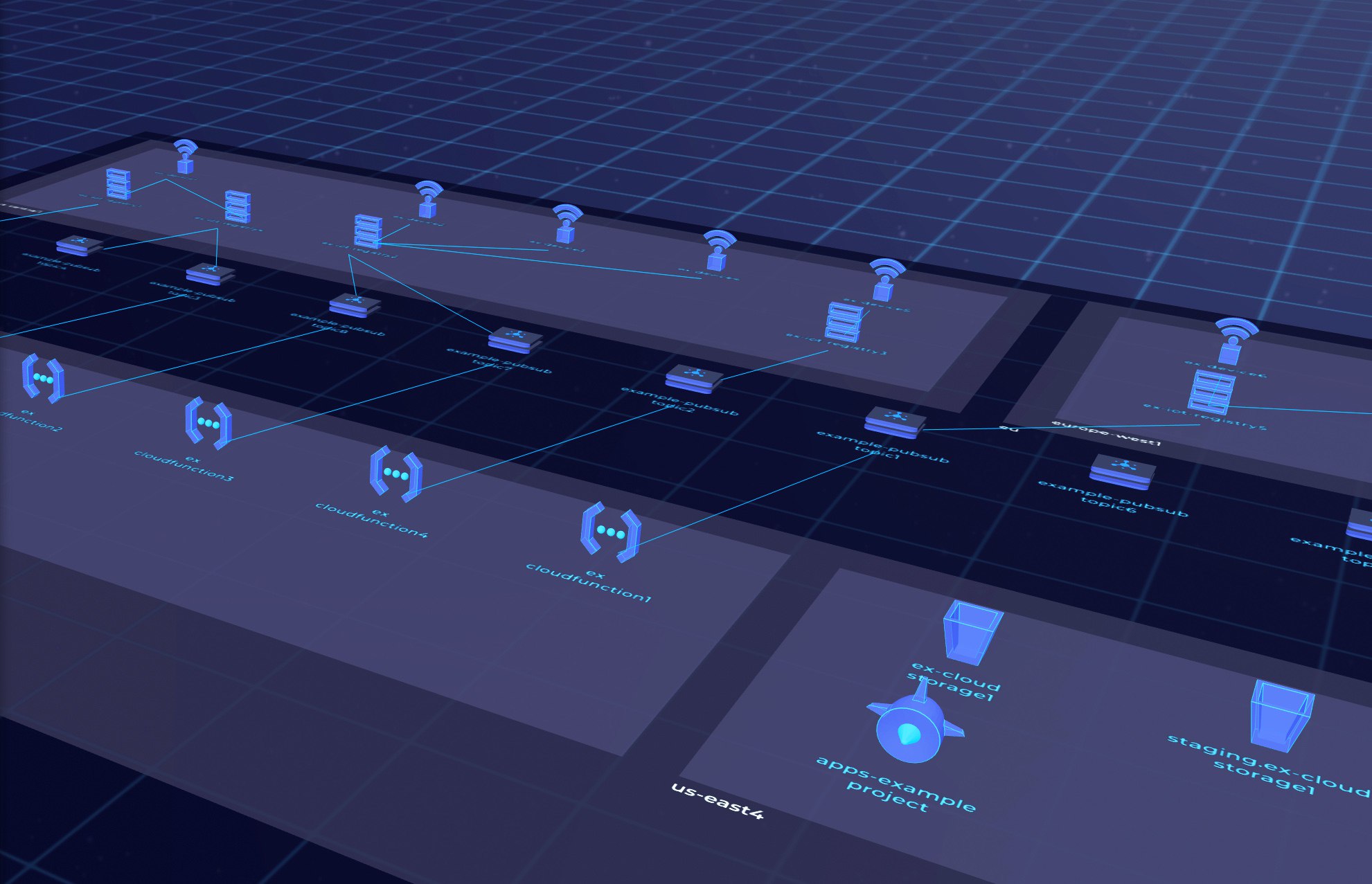Click the 'ex-cloud storage1' label text
This screenshot has height=884, width=1372.
click(x=955, y=682)
